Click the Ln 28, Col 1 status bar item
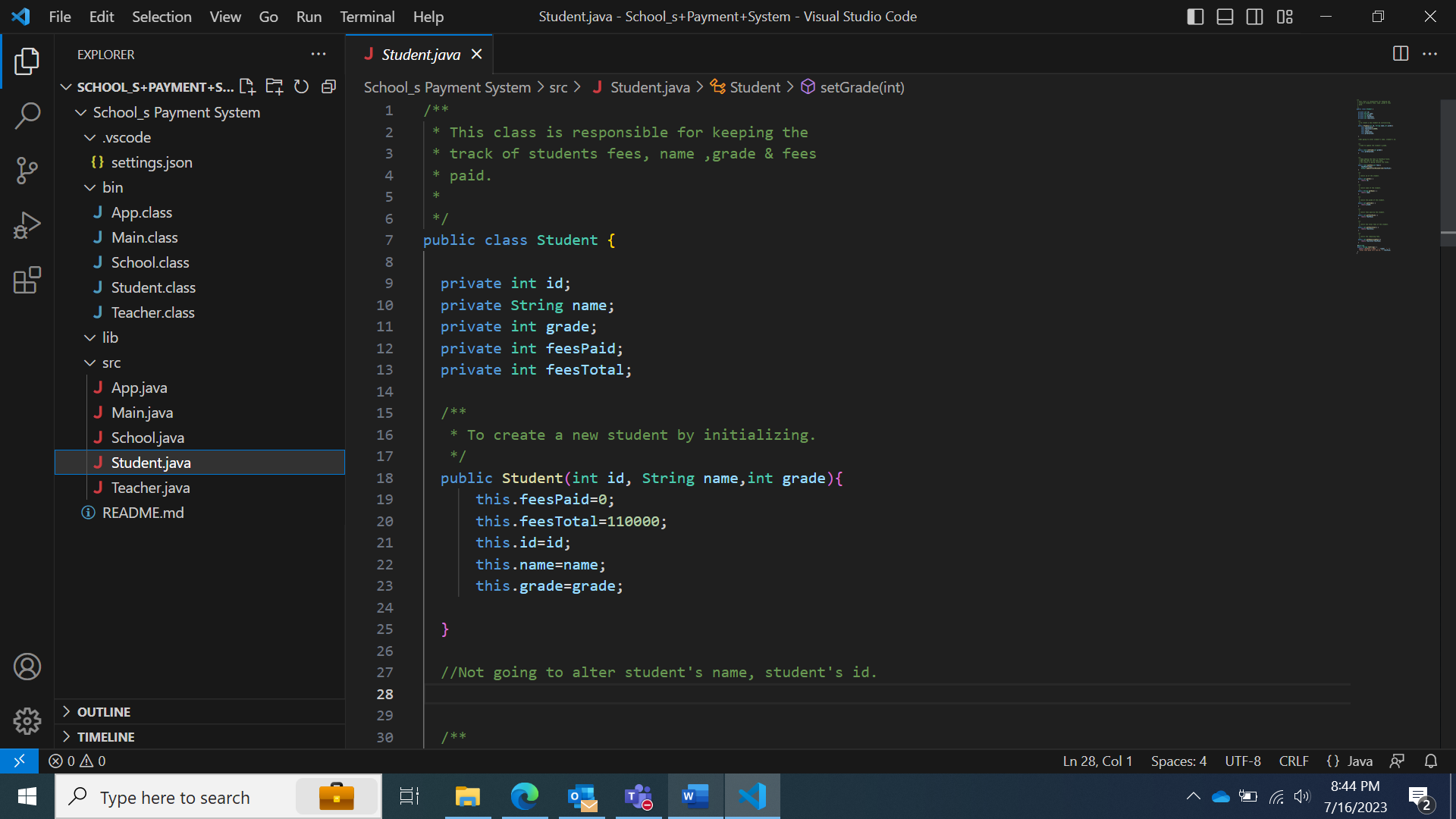The height and width of the screenshot is (819, 1456). tap(1097, 761)
